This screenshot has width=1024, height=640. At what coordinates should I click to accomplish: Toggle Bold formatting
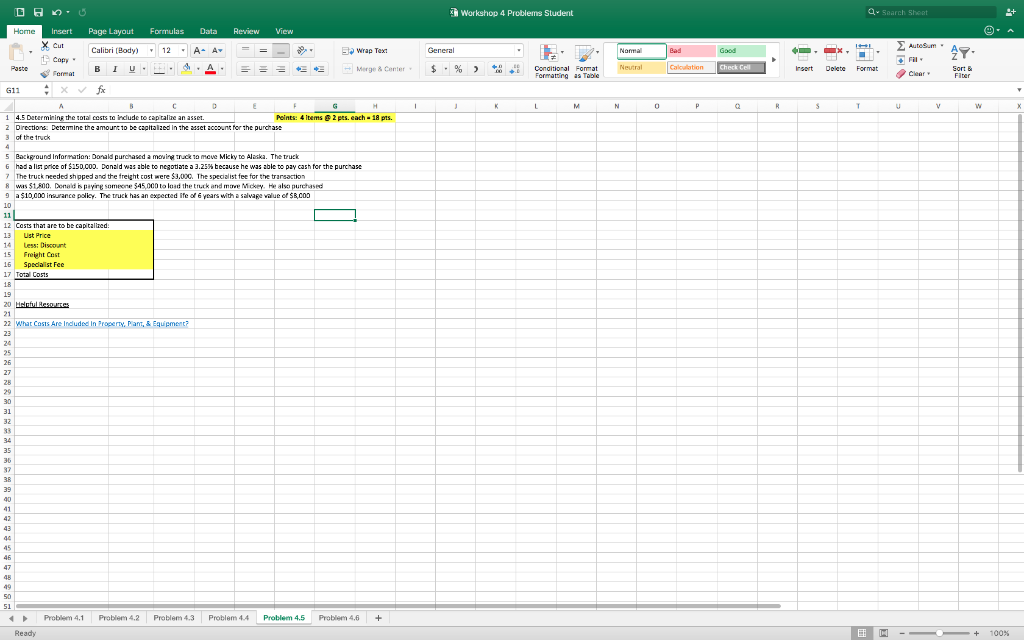[97, 69]
